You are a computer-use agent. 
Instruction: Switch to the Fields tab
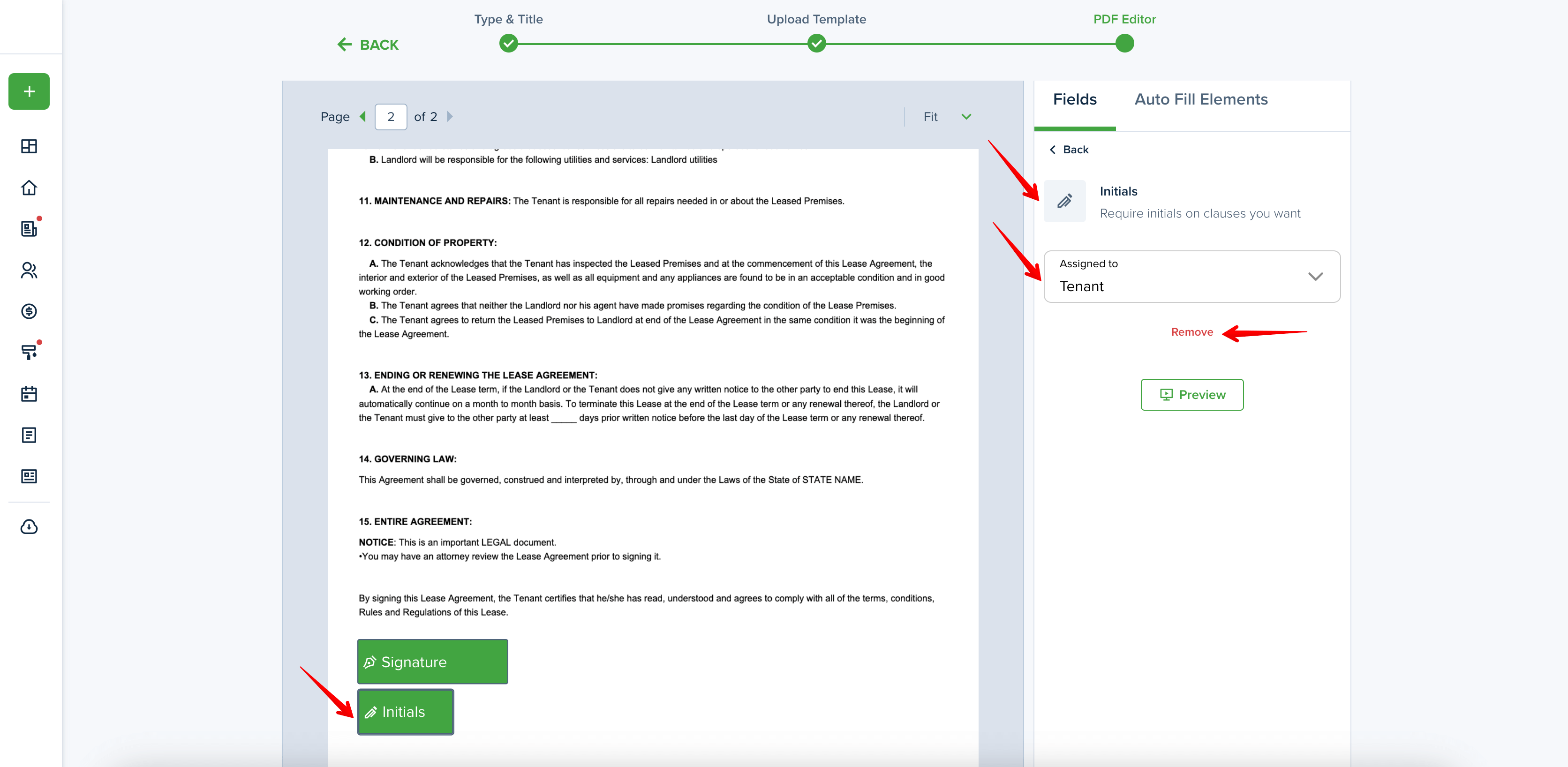[1075, 100]
